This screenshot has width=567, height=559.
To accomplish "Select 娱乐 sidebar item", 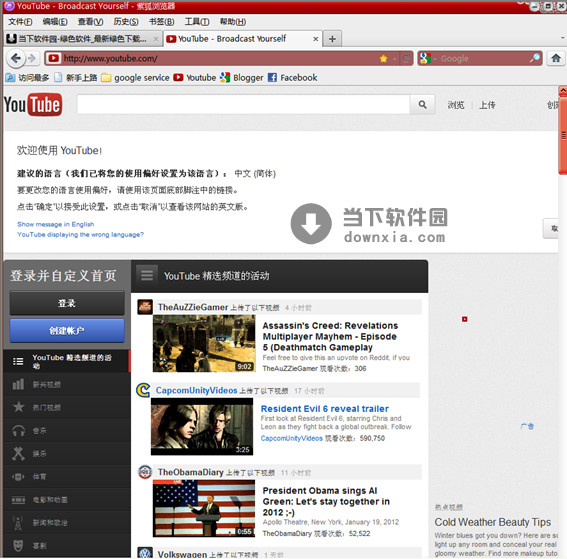I will click(x=67, y=453).
